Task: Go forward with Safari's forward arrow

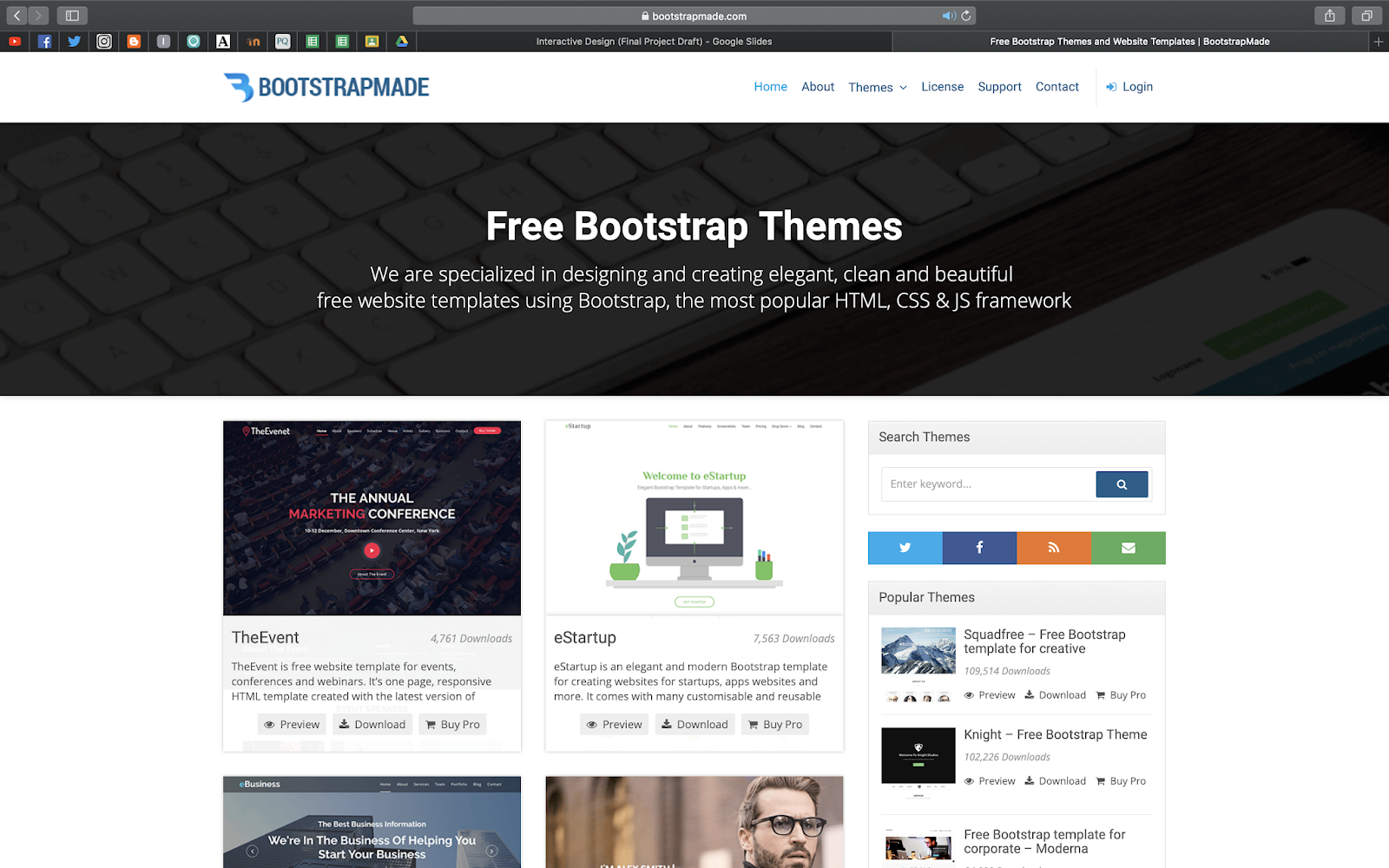Action: [x=38, y=16]
